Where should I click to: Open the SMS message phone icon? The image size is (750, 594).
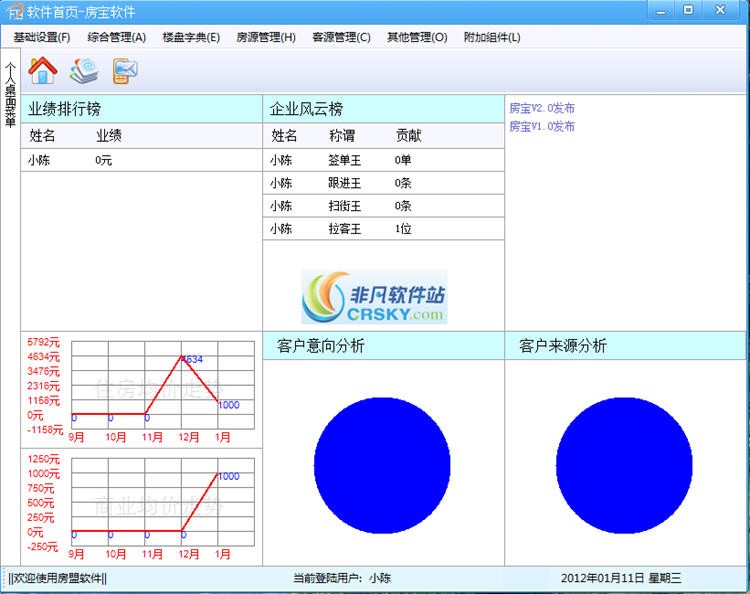(x=125, y=71)
